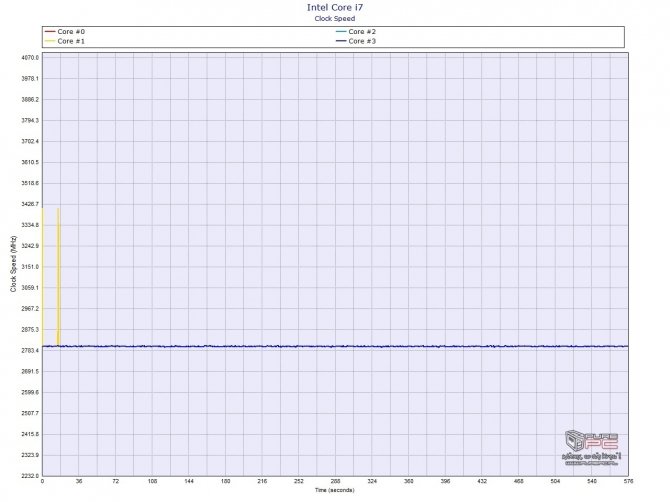Click the 3151.0 y-axis value
This screenshot has width=670, height=502.
point(30,267)
